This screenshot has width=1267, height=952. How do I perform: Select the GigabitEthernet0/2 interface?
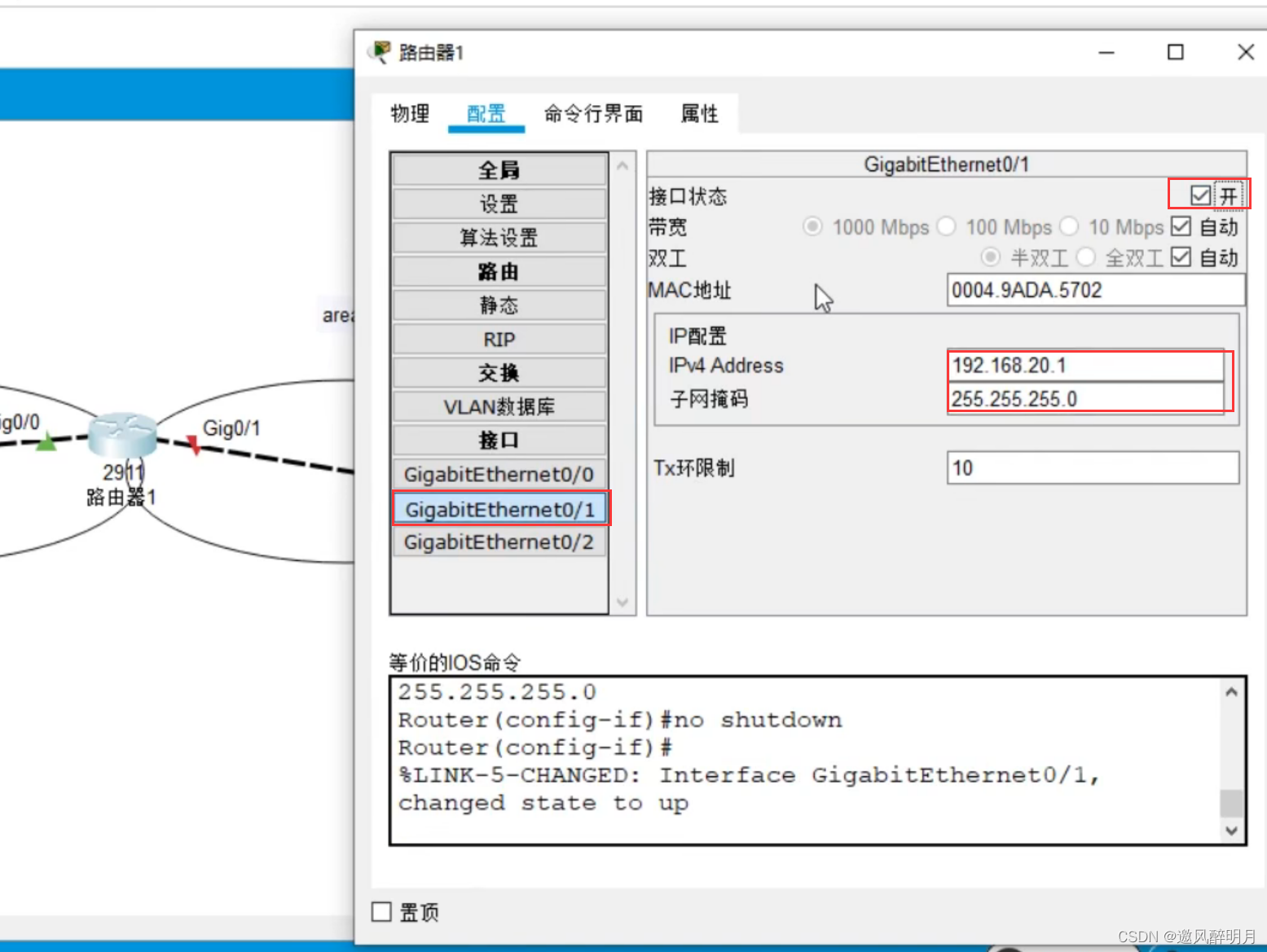499,542
